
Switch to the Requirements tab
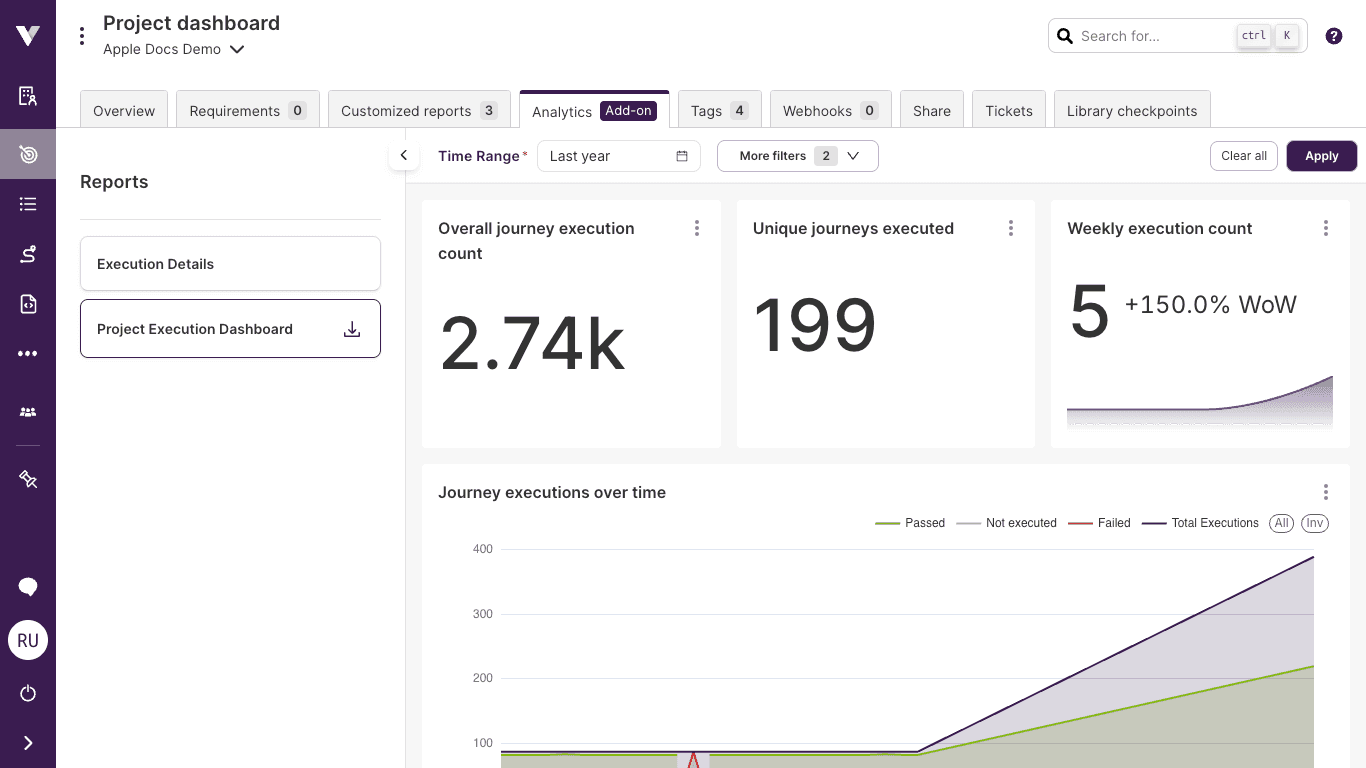[247, 110]
